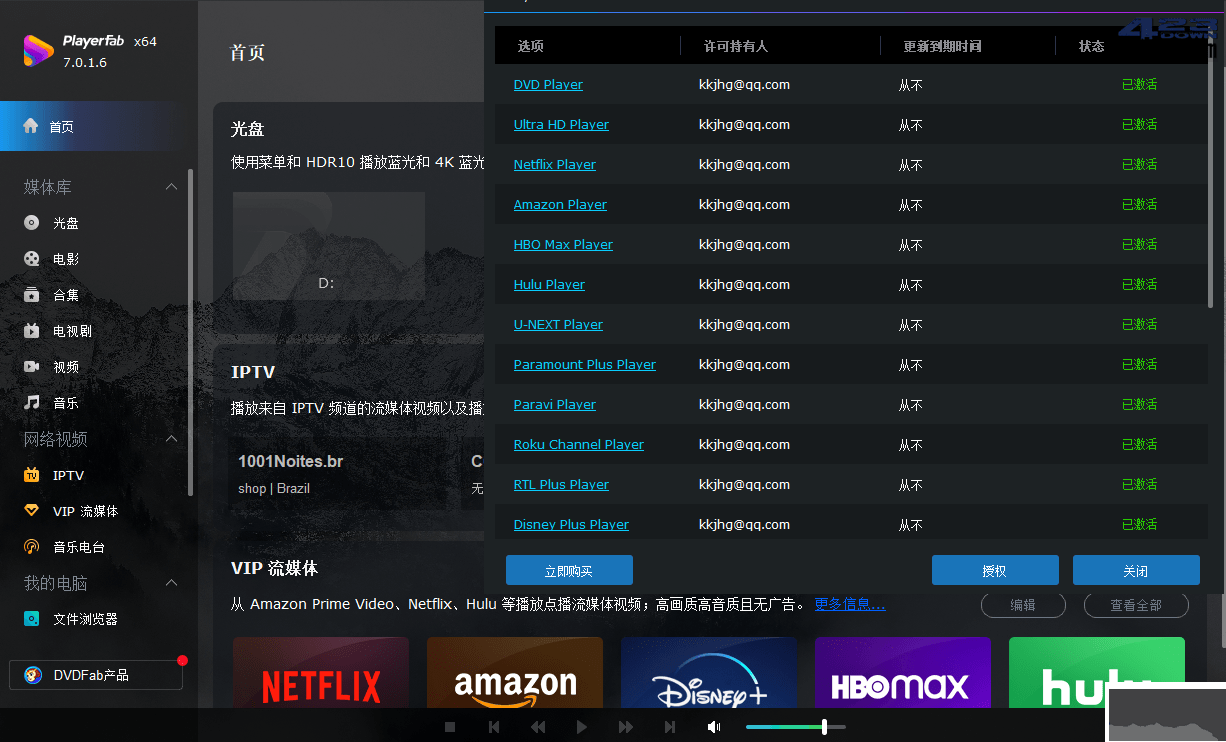The width and height of the screenshot is (1226, 742).
Task: Open the Hulu streaming tile
Action: (1097, 673)
